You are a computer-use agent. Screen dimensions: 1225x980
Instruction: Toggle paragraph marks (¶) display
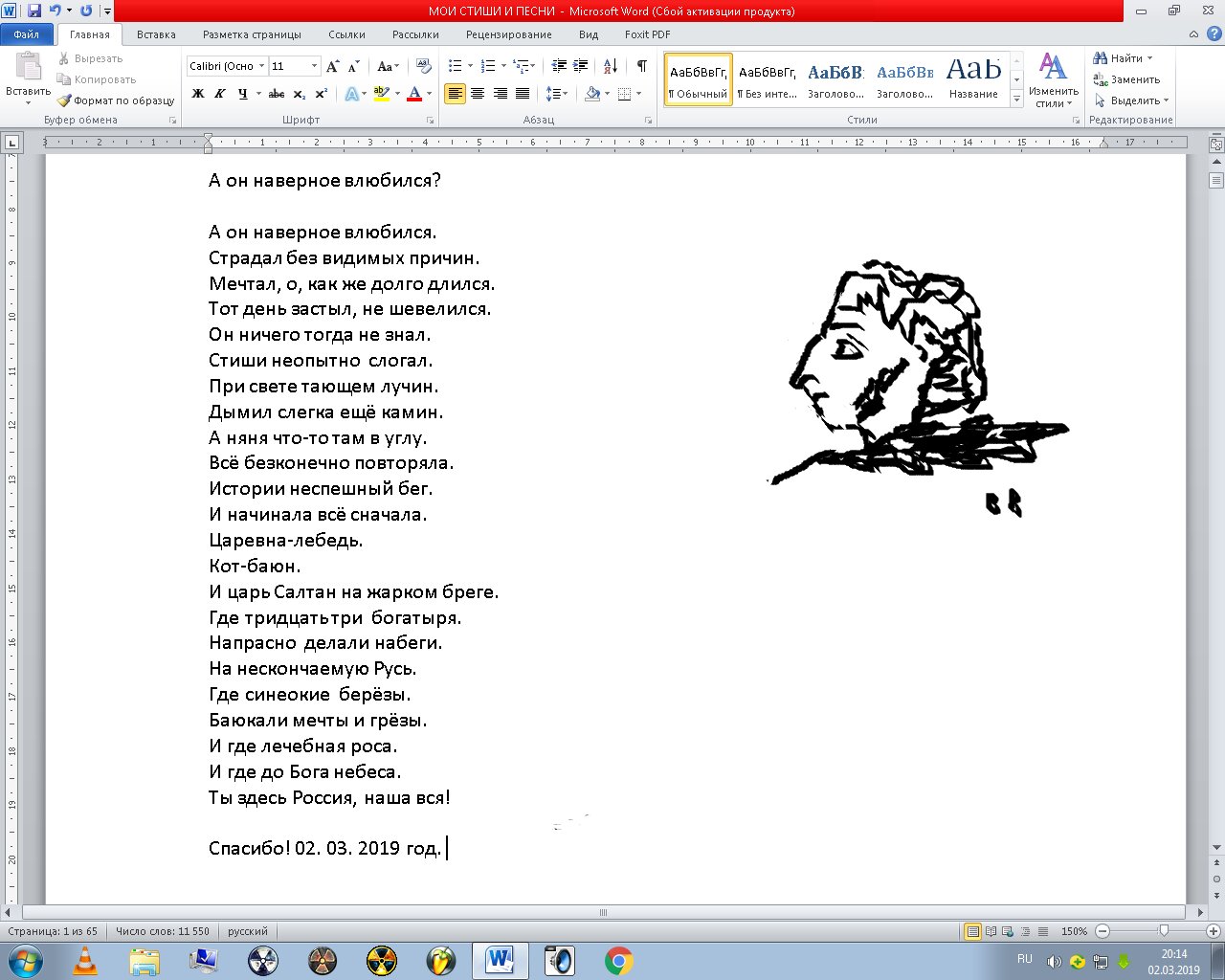tap(641, 66)
